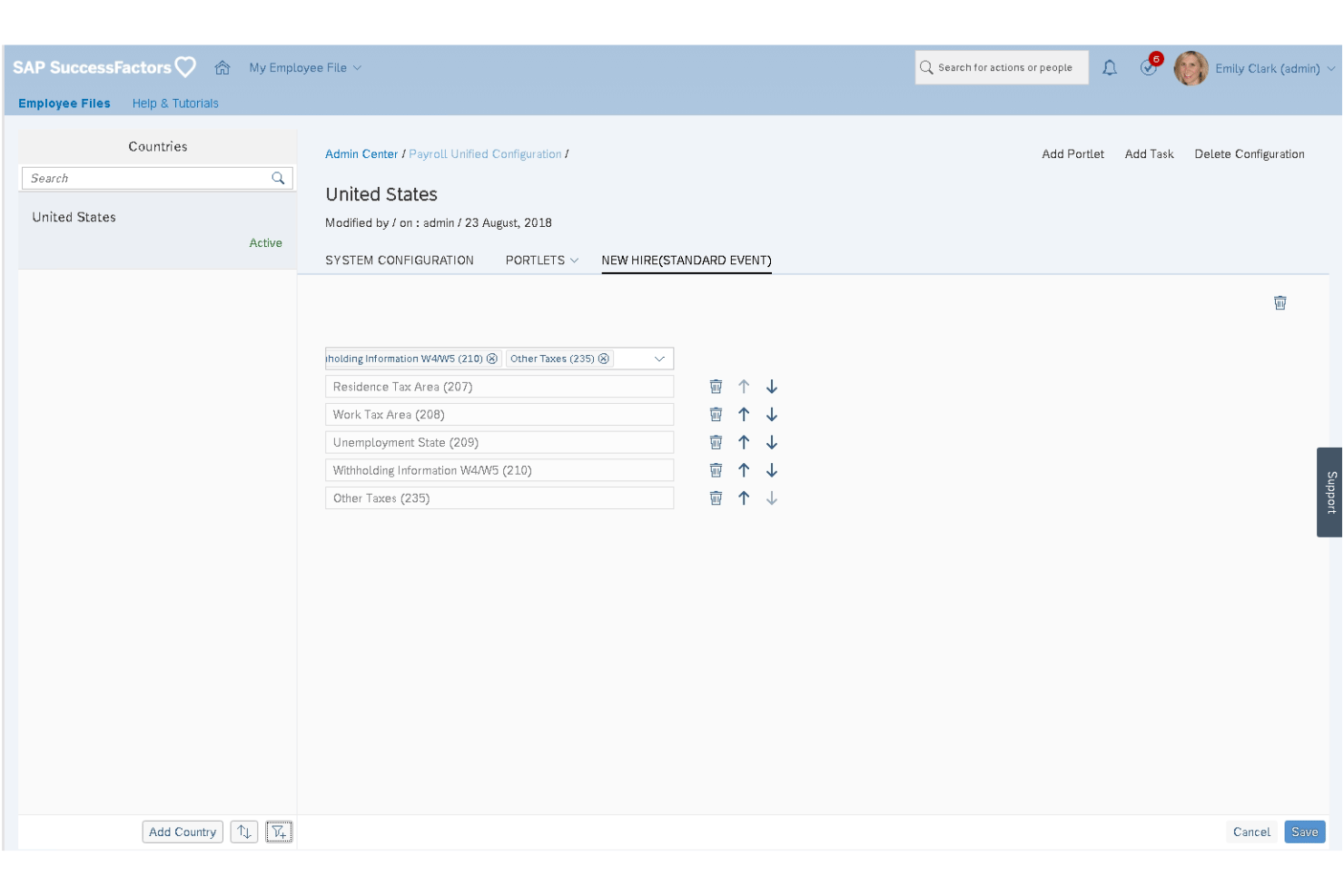The width and height of the screenshot is (1344, 896).
Task: Open Help & Tutorials
Action: (175, 103)
